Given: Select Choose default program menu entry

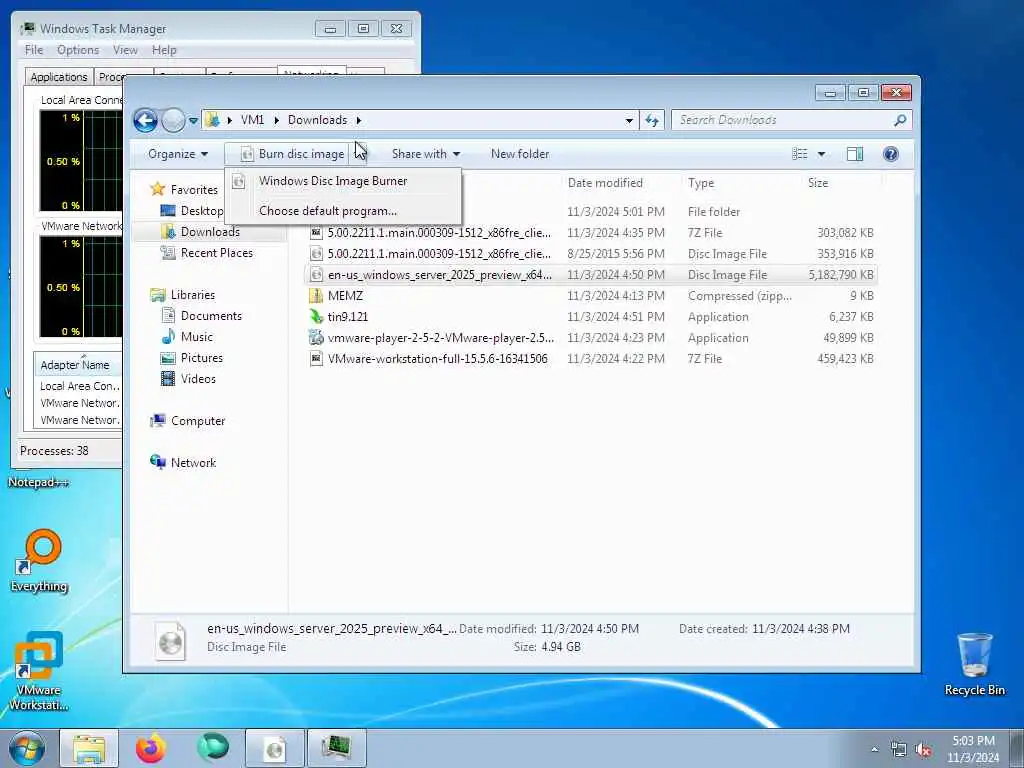Looking at the screenshot, I should [343, 211].
